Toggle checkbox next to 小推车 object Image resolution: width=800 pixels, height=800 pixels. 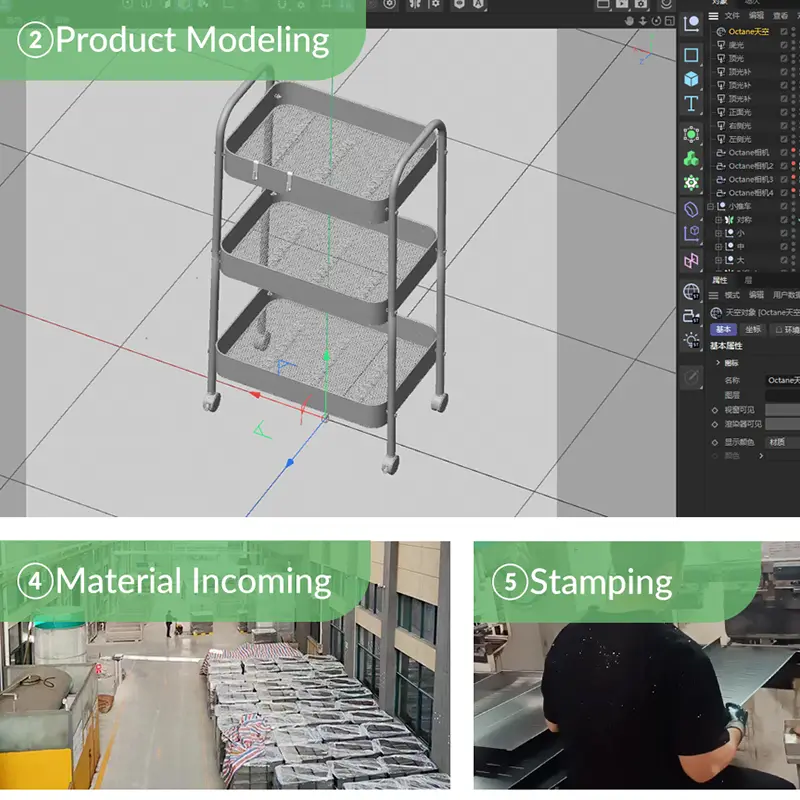click(x=784, y=206)
